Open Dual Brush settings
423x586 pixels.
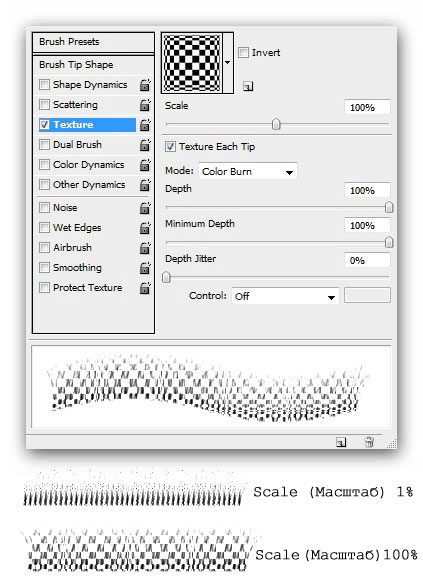(77, 145)
